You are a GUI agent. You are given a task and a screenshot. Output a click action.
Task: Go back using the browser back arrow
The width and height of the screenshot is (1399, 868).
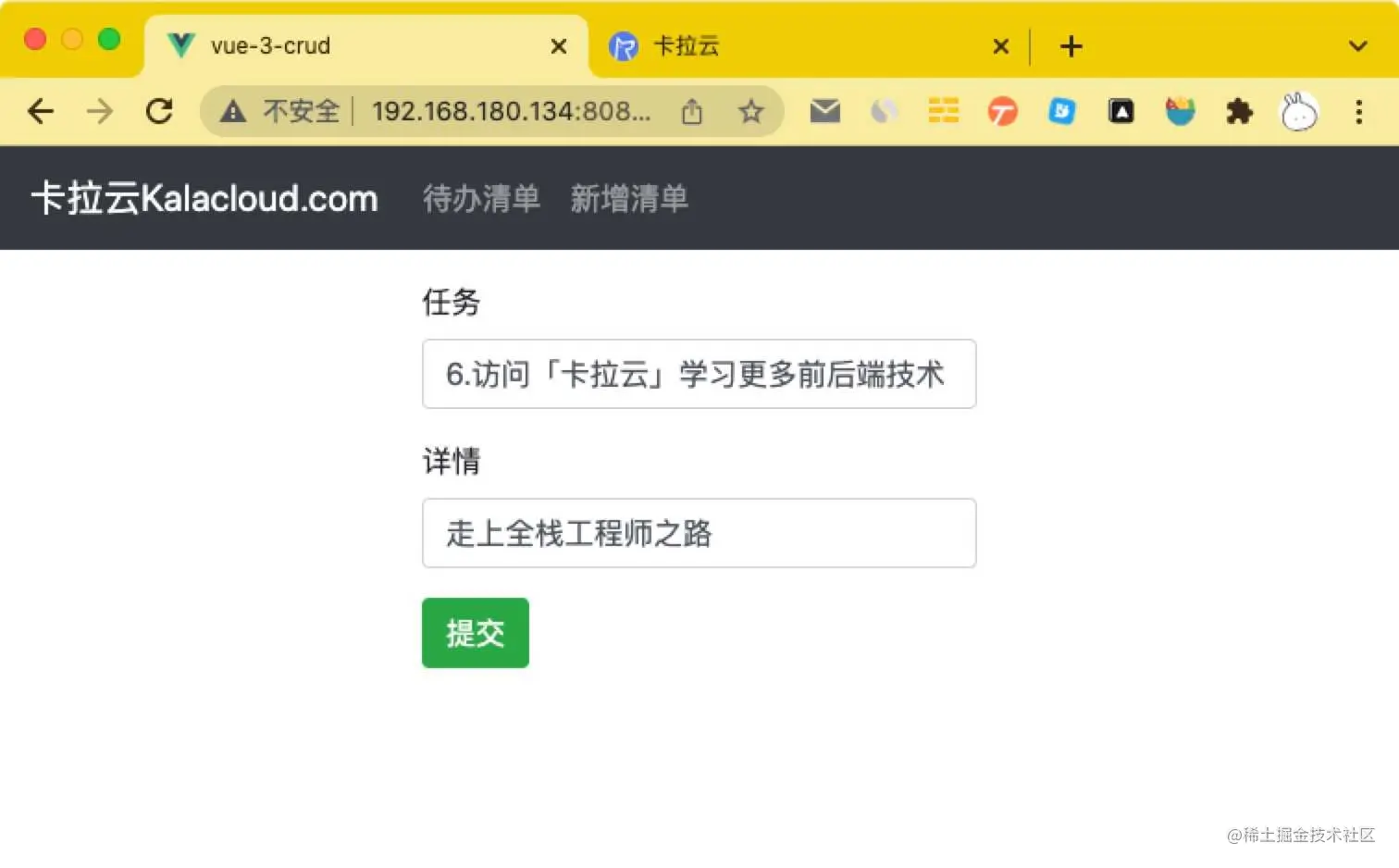41,112
